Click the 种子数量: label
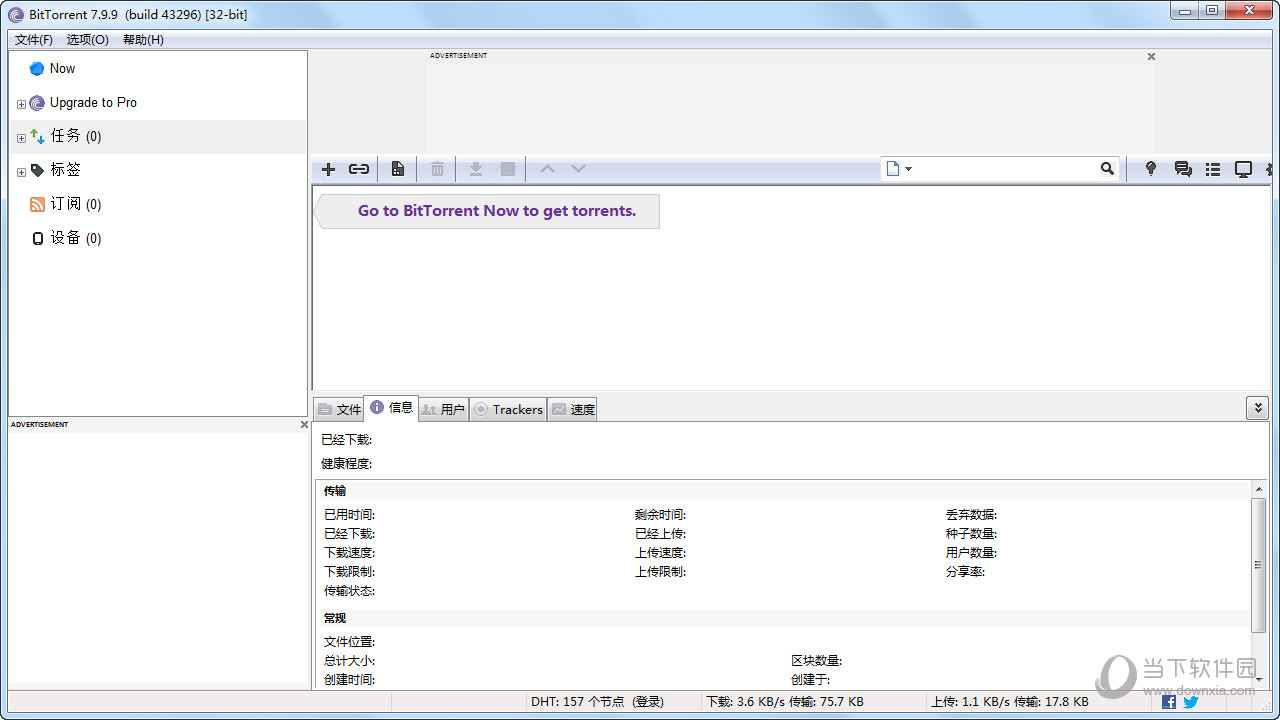This screenshot has height=720, width=1280. click(971, 534)
